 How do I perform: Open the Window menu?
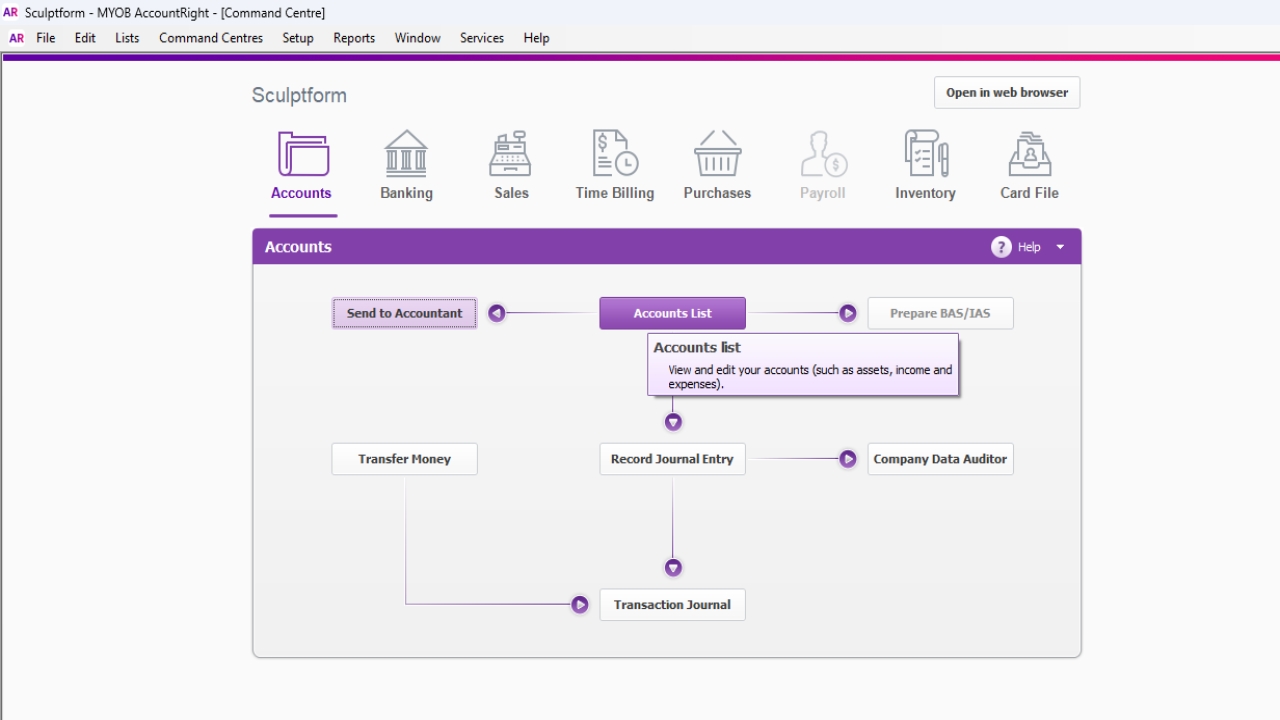click(x=417, y=38)
